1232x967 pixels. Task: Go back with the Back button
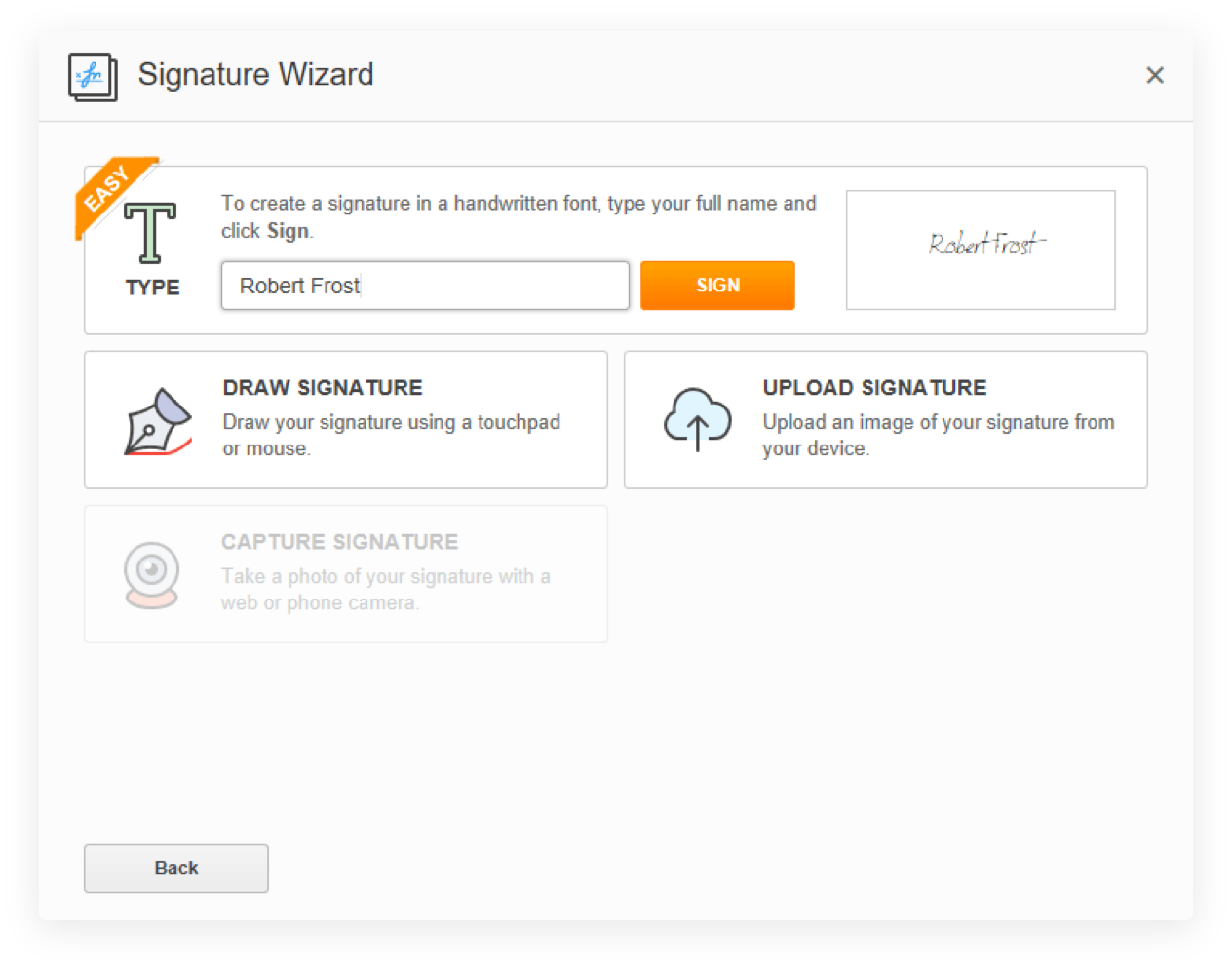176,869
